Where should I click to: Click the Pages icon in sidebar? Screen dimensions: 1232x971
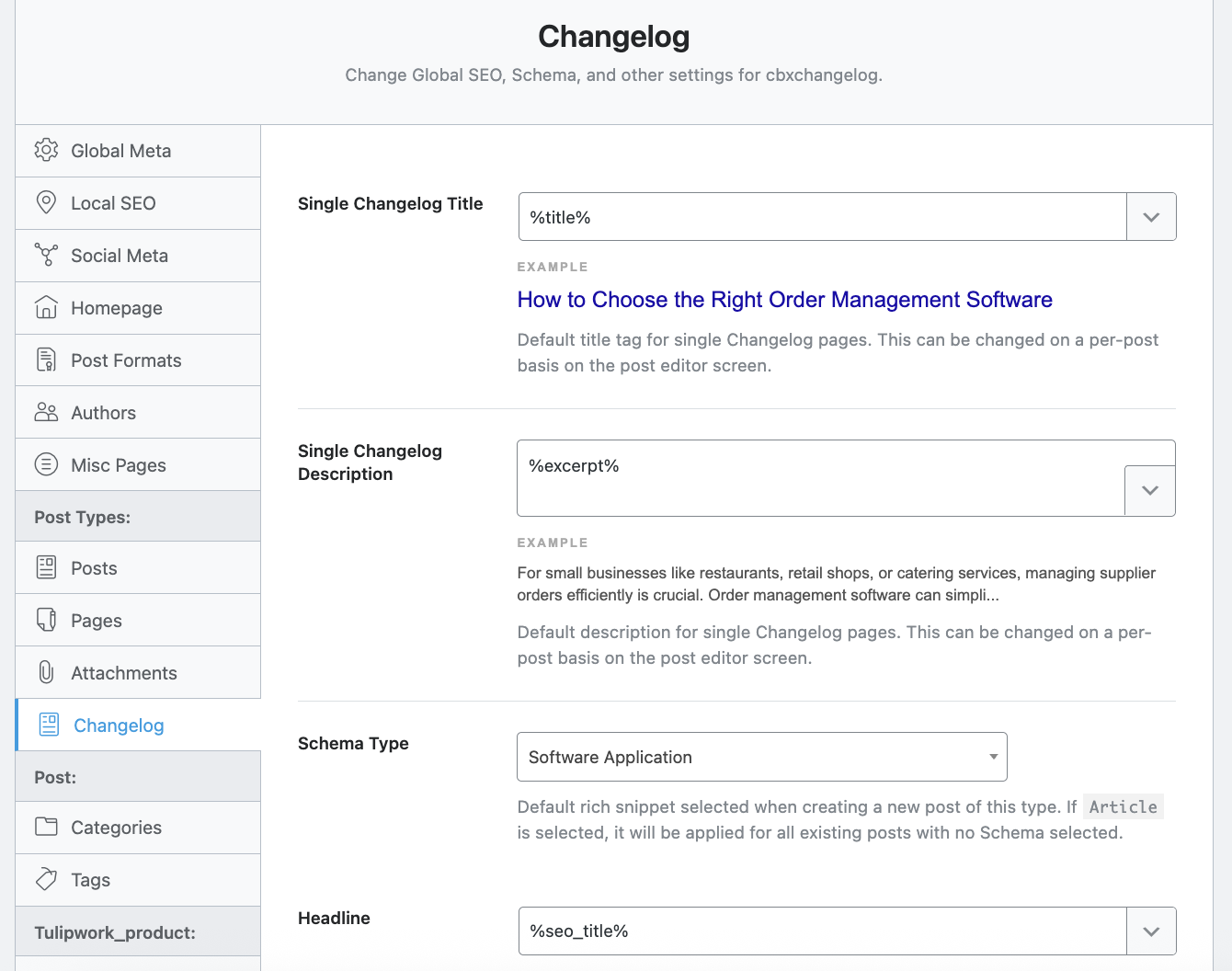(46, 620)
